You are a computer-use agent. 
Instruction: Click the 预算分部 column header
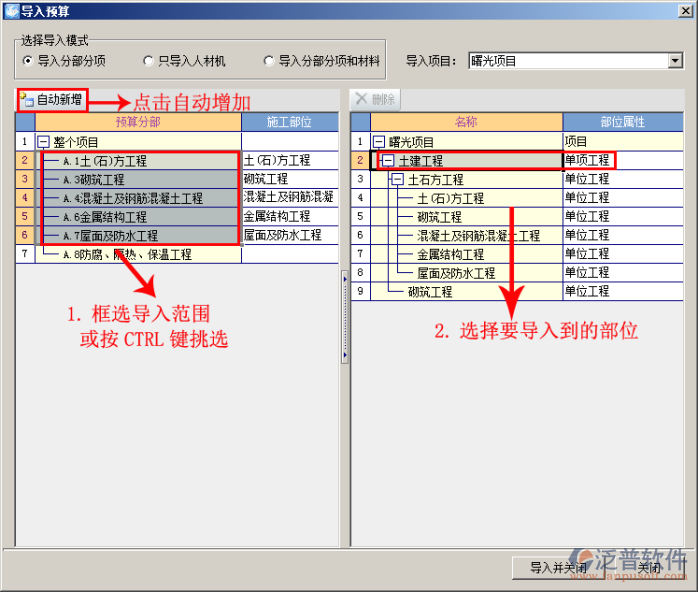pyautogui.click(x=138, y=122)
